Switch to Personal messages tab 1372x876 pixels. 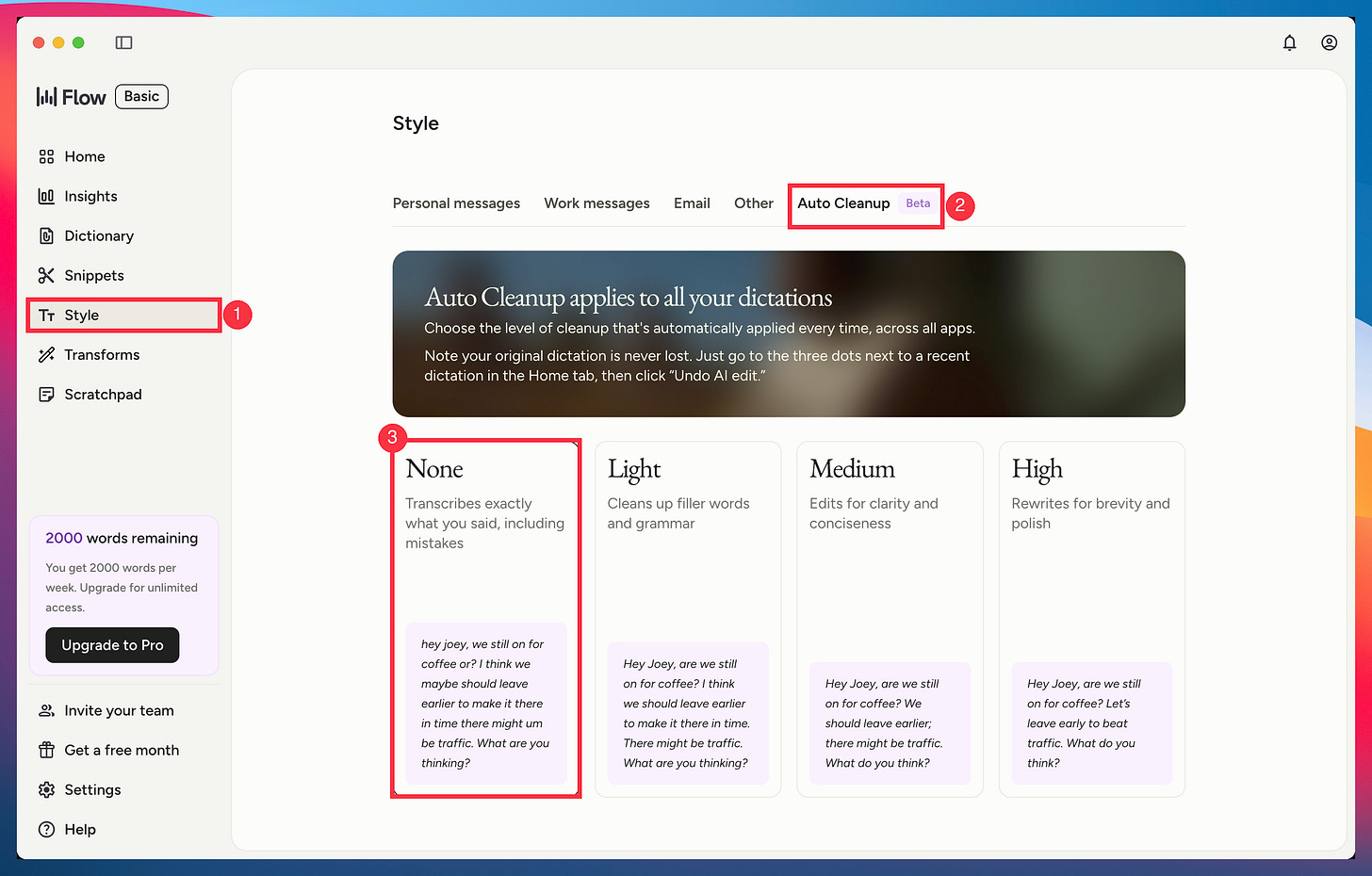coord(456,203)
